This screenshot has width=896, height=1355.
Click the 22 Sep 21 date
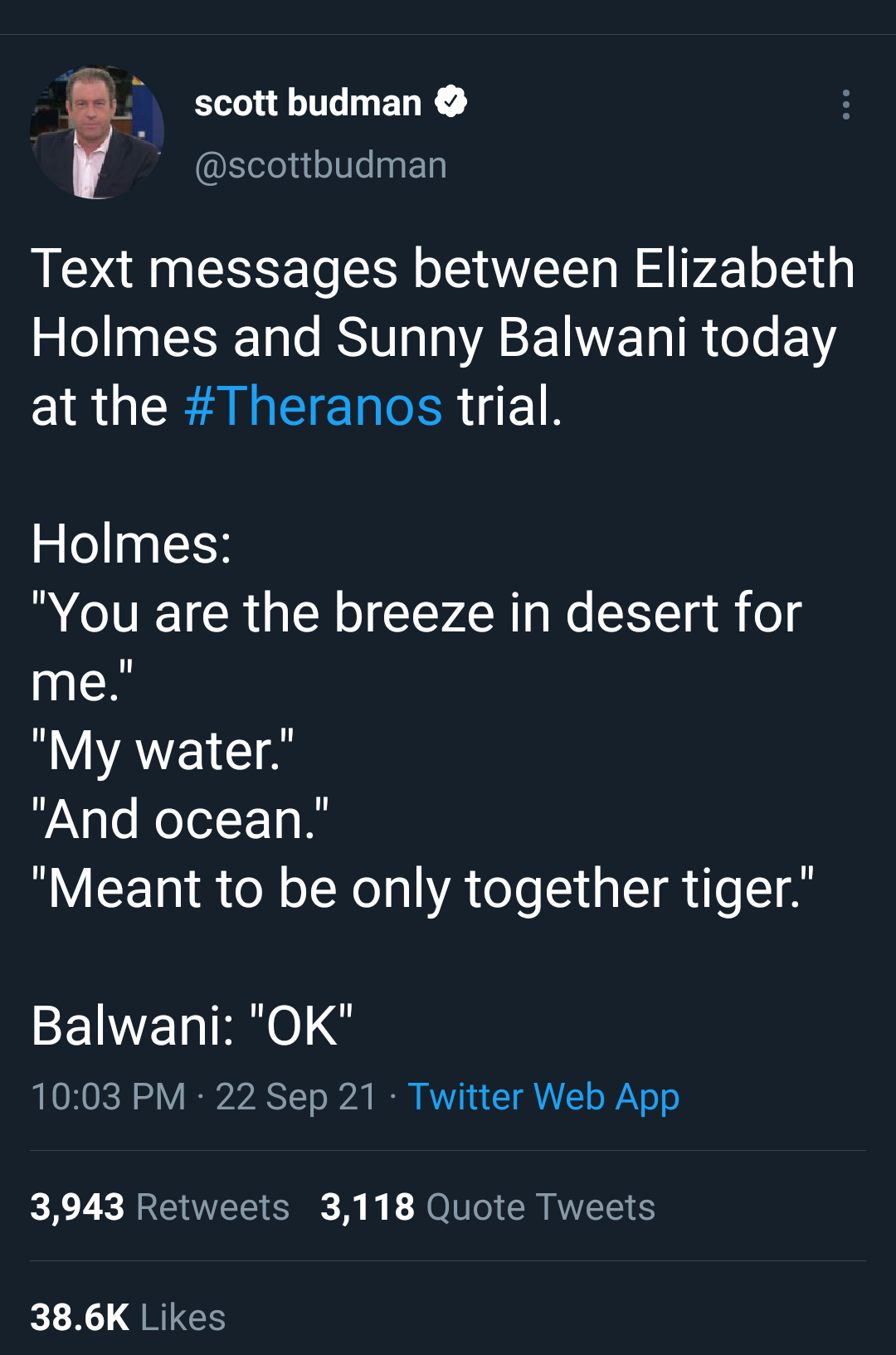click(296, 1097)
